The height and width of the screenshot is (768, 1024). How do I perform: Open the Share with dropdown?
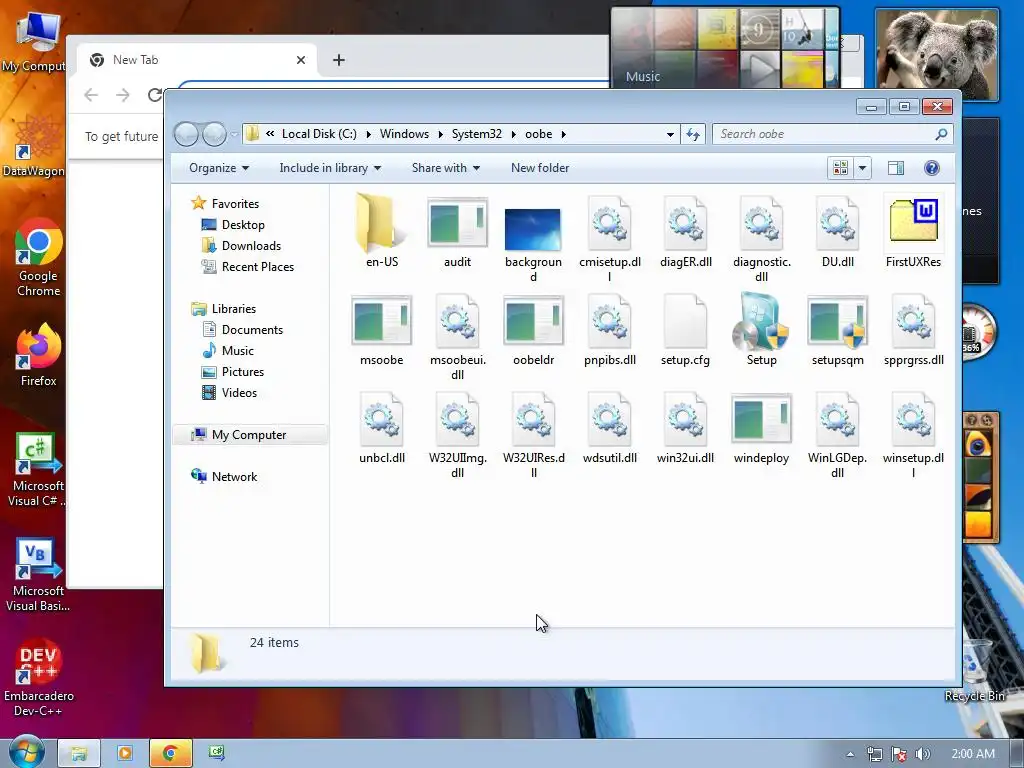445,168
